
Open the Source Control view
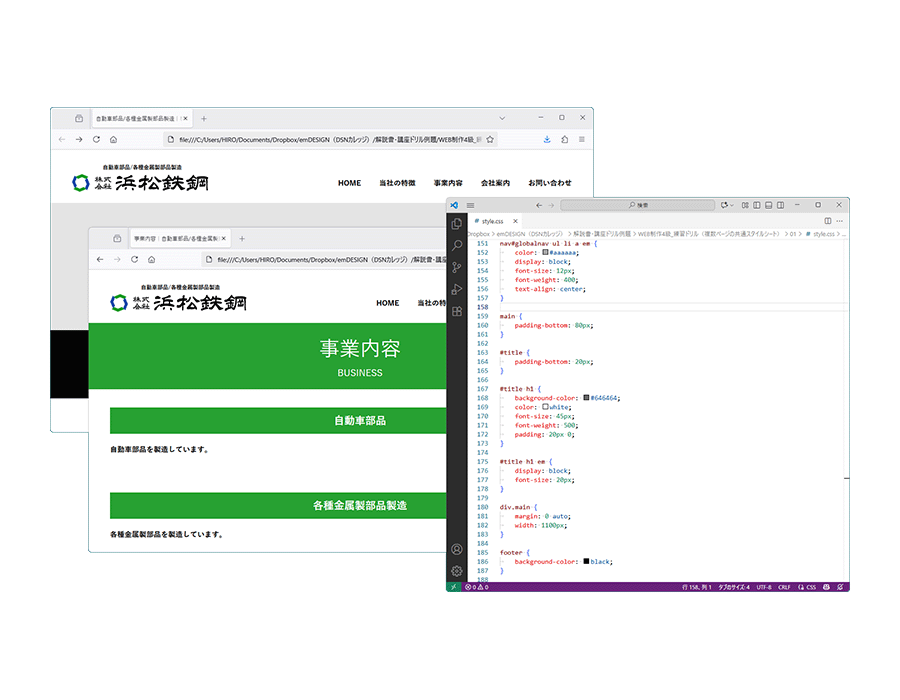click(x=457, y=268)
